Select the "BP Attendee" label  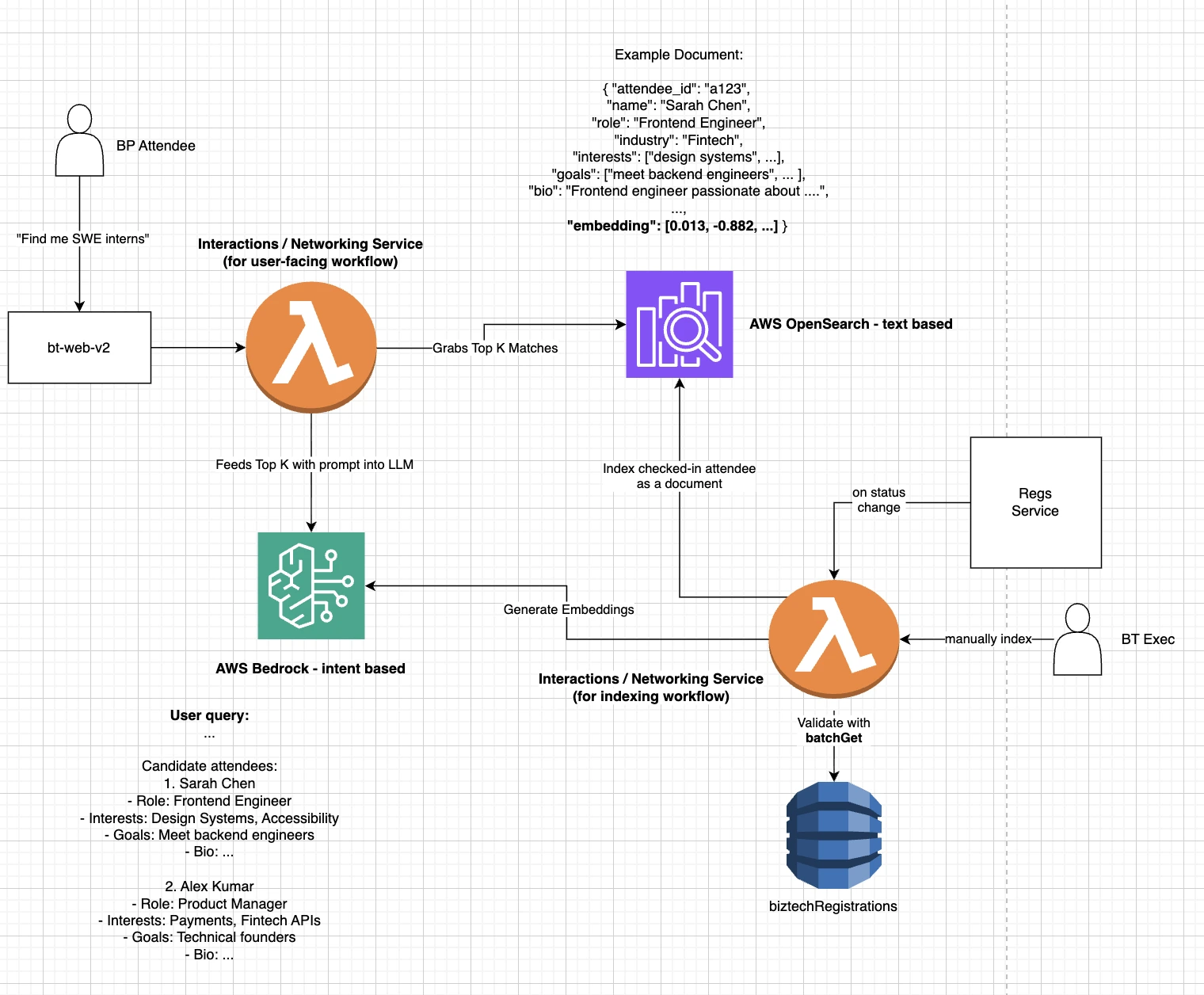156,146
